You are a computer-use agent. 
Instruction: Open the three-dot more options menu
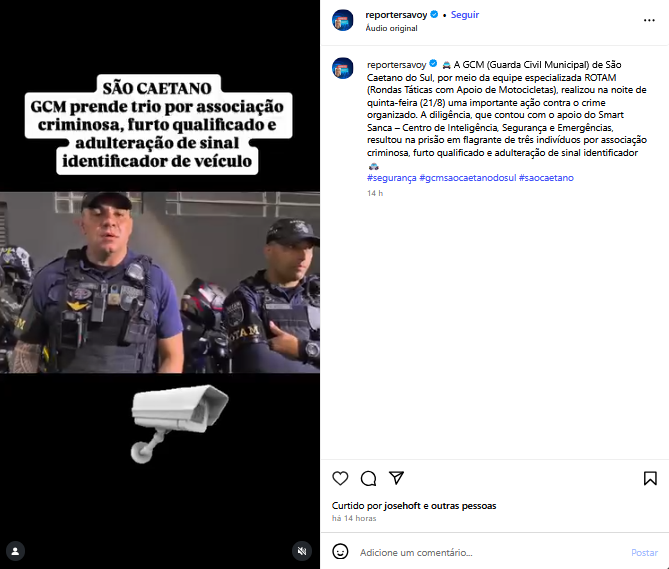[x=649, y=20]
